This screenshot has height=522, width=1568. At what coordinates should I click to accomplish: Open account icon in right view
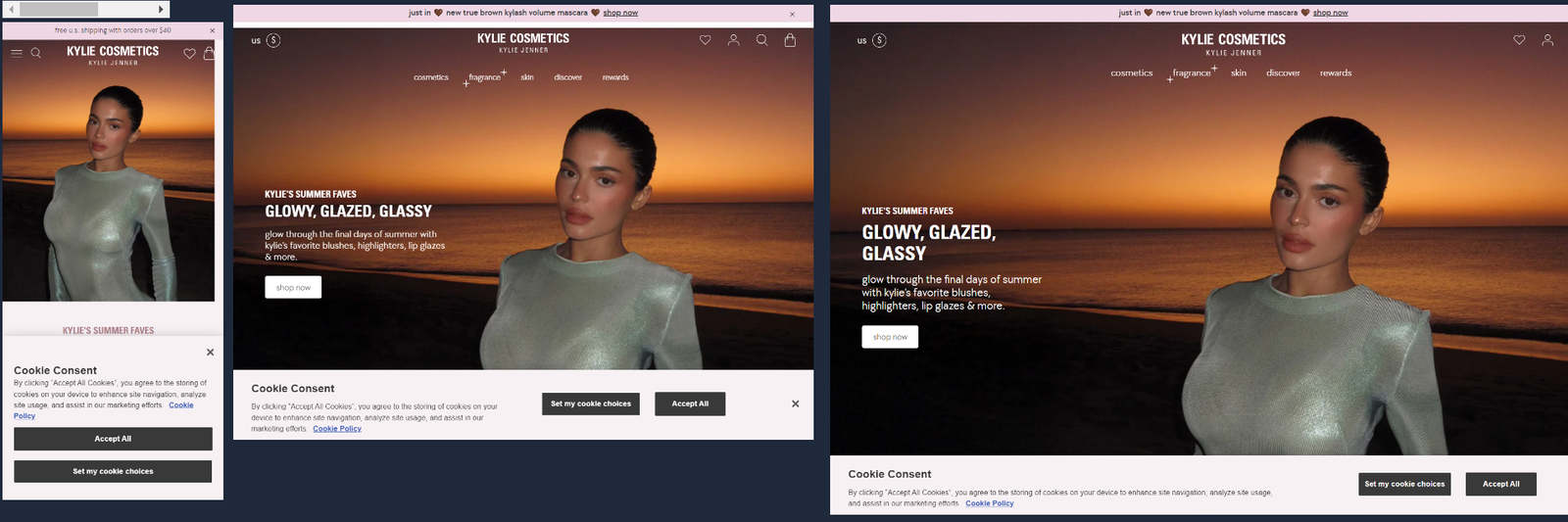(x=1547, y=40)
